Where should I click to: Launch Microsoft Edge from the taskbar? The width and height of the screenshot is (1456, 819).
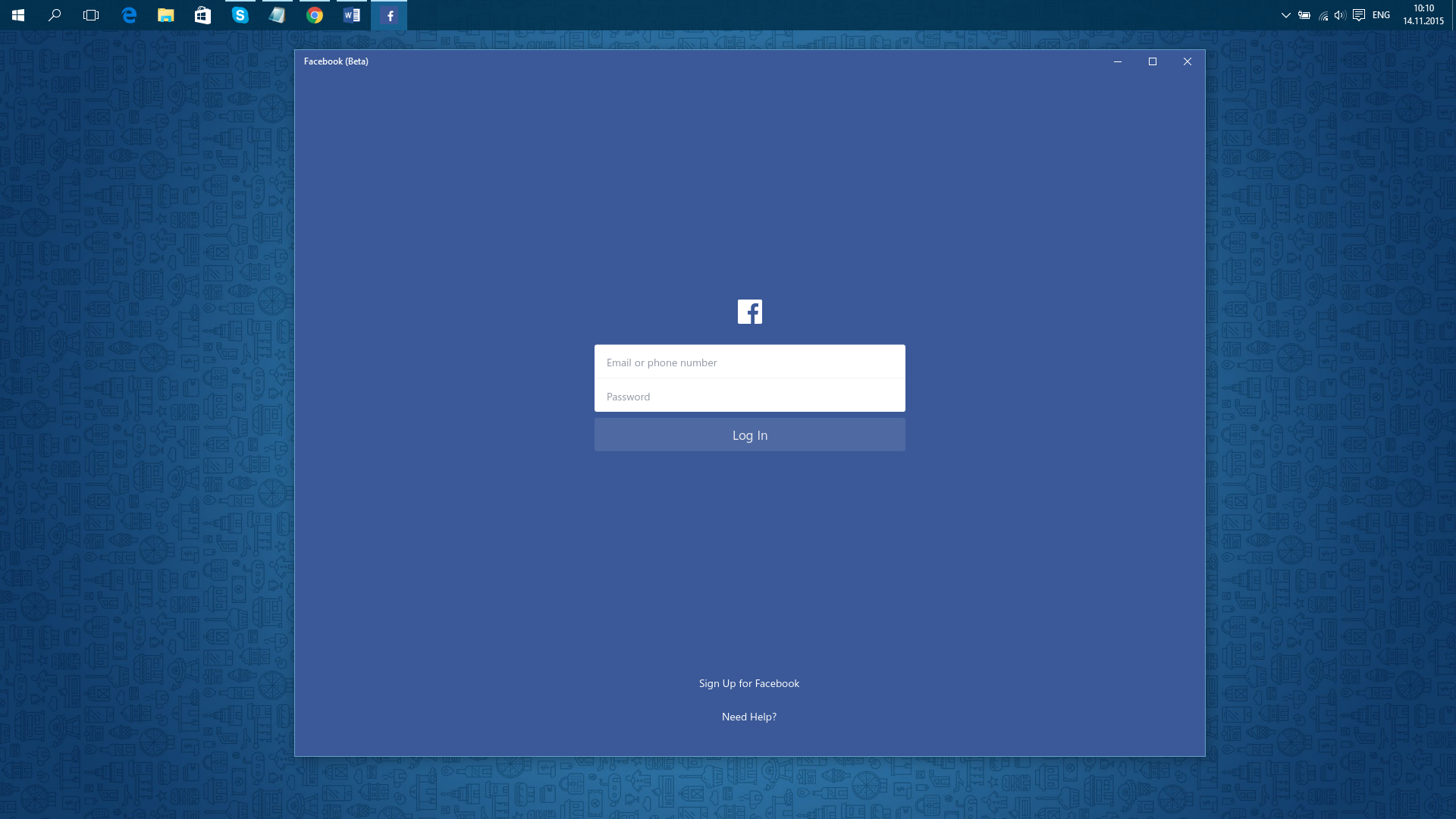[129, 15]
